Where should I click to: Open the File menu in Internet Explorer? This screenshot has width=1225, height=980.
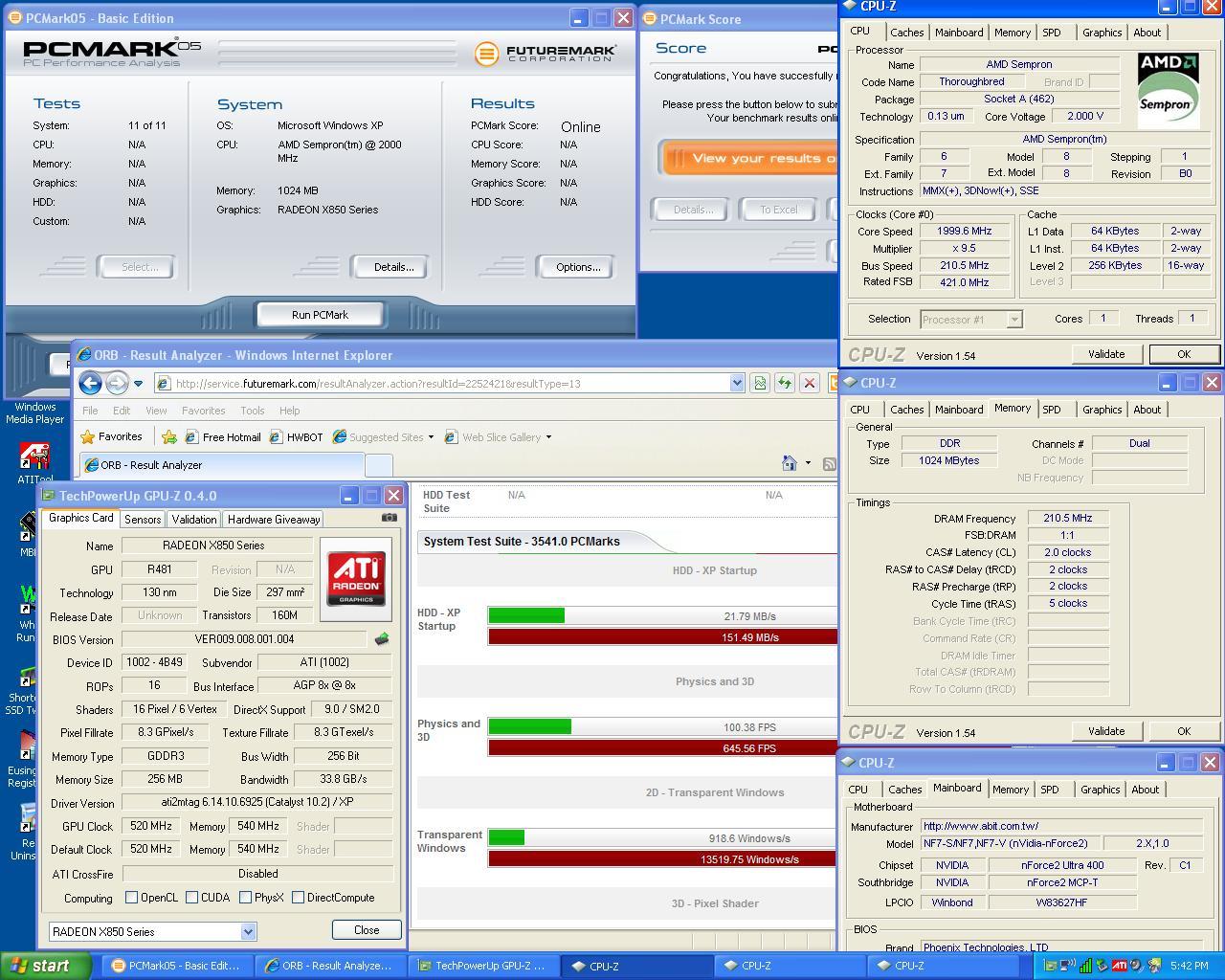[x=90, y=411]
